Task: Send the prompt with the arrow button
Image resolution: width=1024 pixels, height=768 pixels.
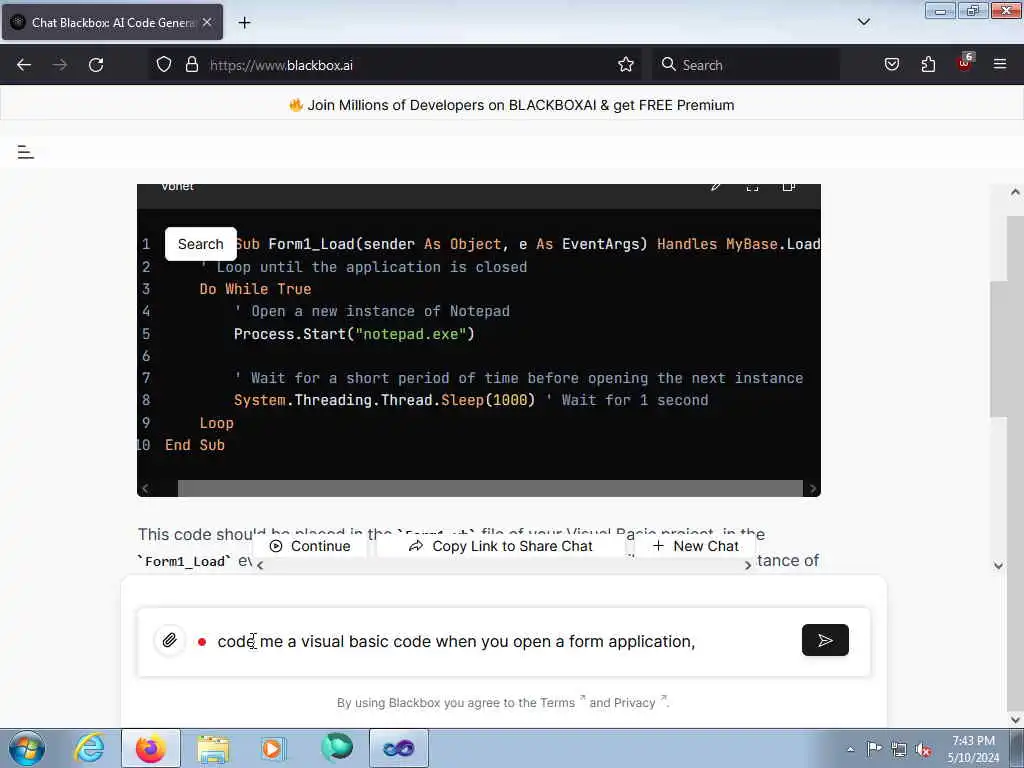Action: point(825,641)
